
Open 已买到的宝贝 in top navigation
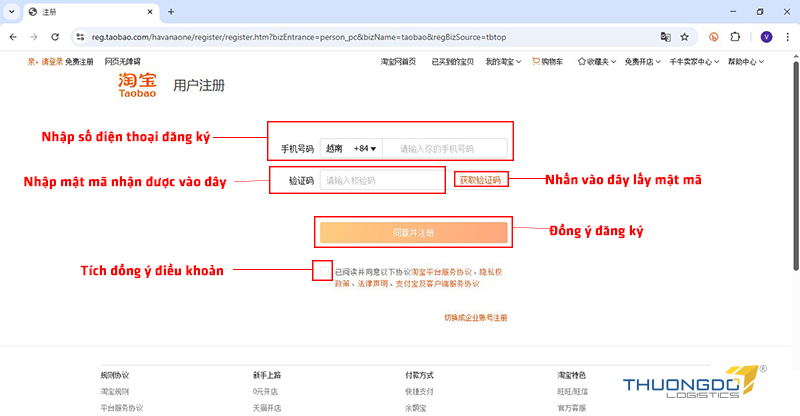452,61
